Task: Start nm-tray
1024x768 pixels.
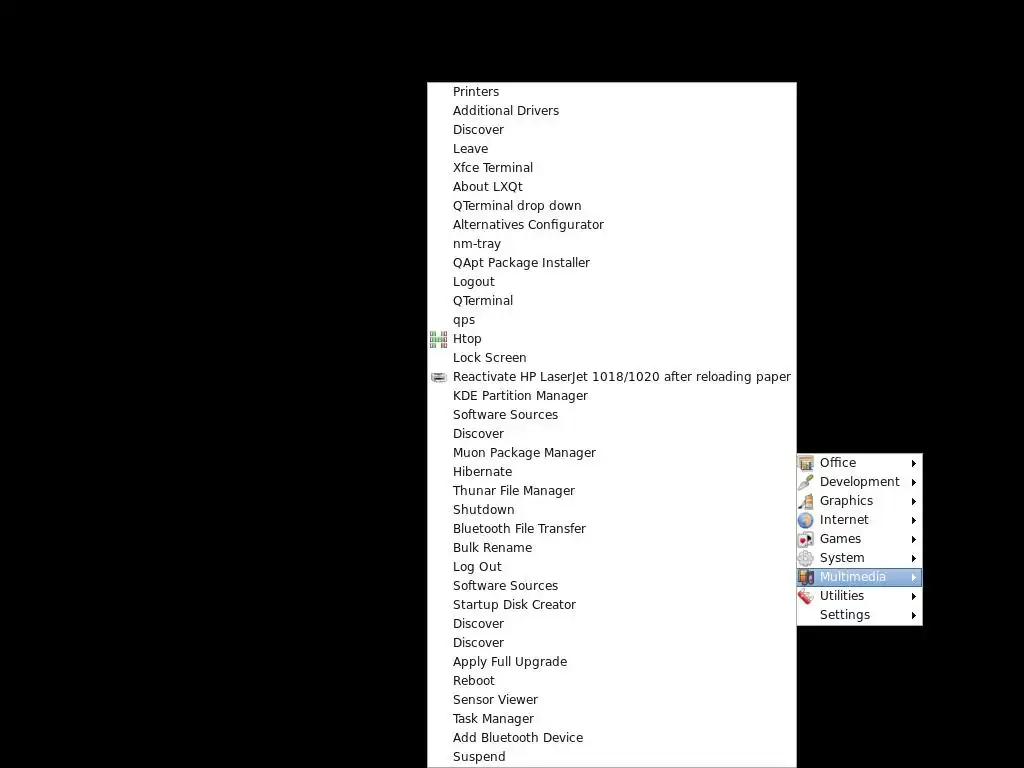Action: [x=612, y=244]
